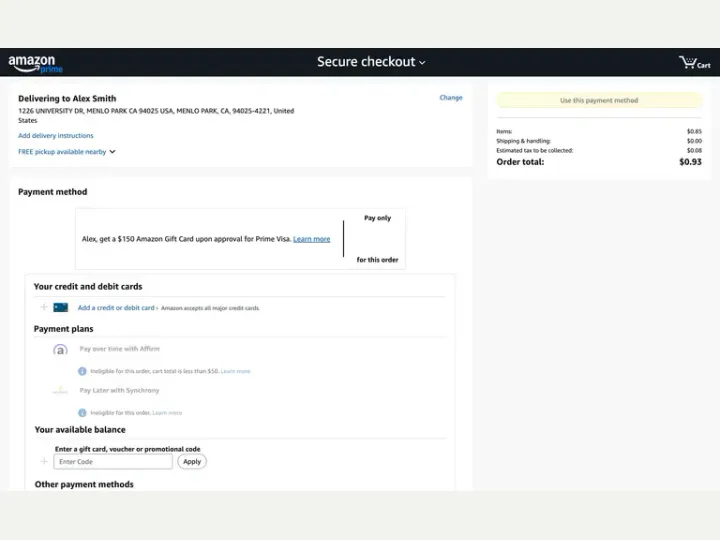This screenshot has height=540, width=720.
Task: Expand FREE pickup available nearby chevron
Action: [x=112, y=152]
